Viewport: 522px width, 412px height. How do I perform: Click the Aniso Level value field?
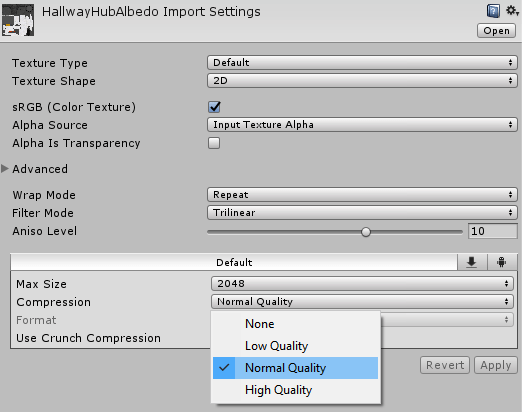[x=493, y=231]
